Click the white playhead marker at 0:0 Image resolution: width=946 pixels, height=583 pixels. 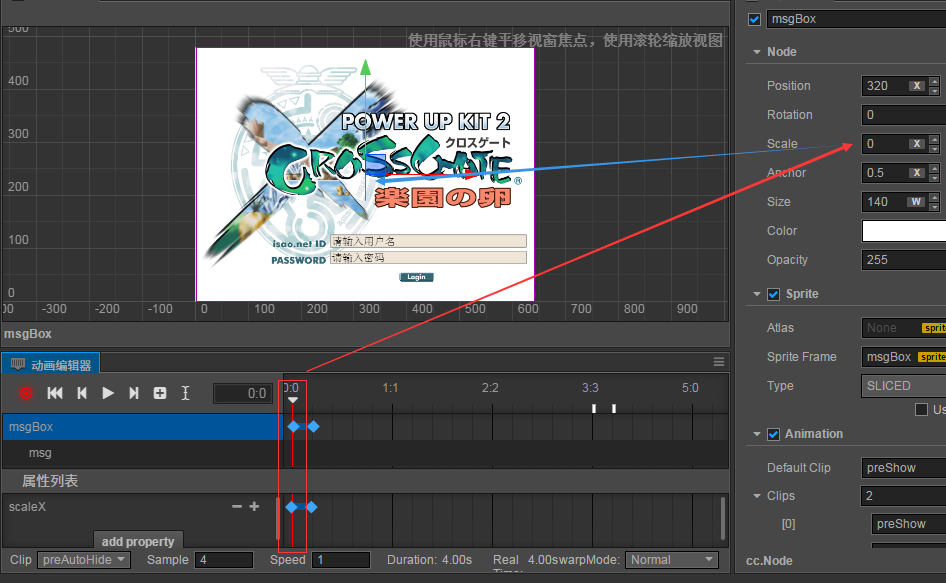click(x=293, y=400)
